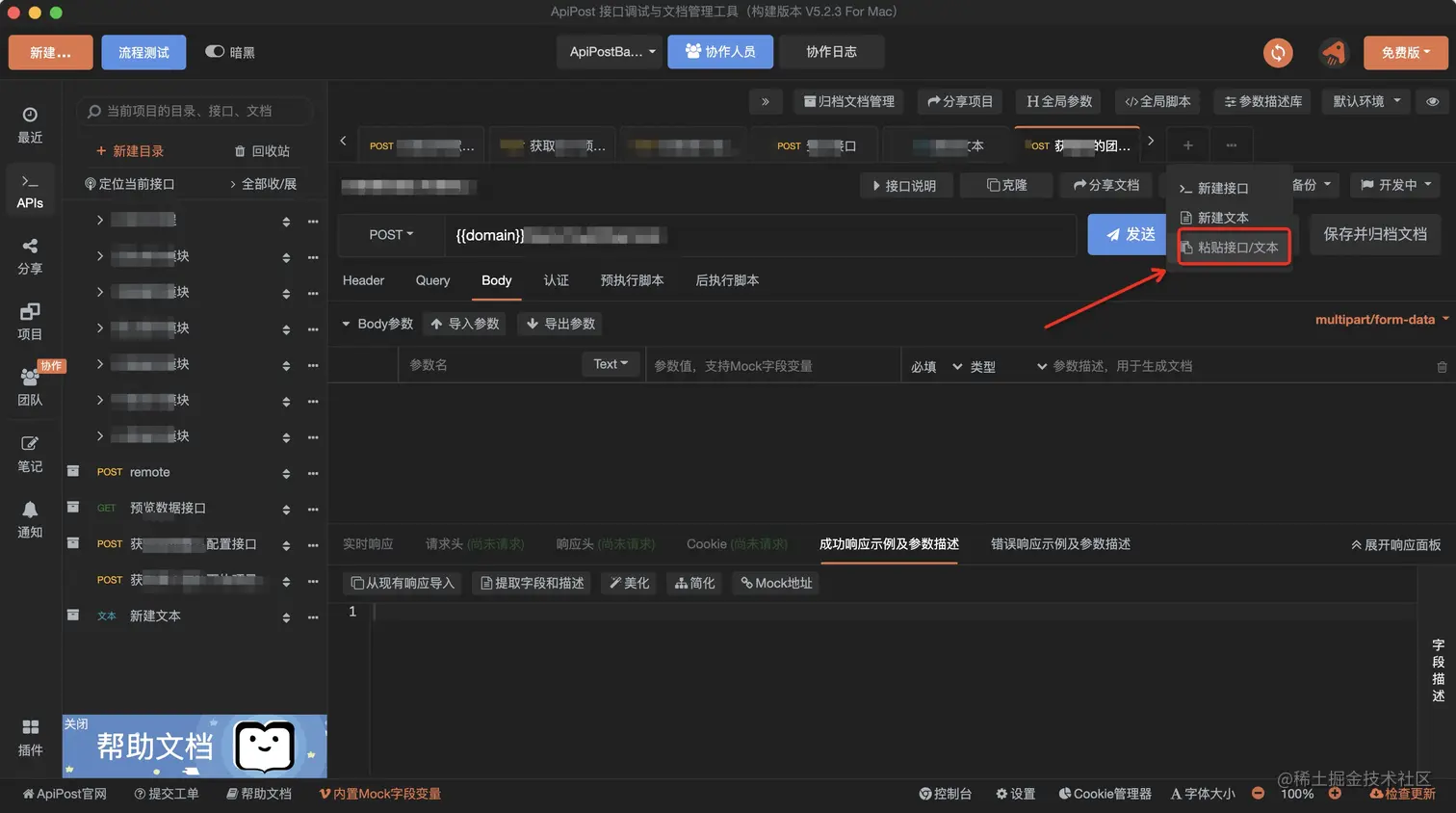Select 粘贴接口/文本 from the context menu
The image size is (1456, 813).
(x=1233, y=247)
